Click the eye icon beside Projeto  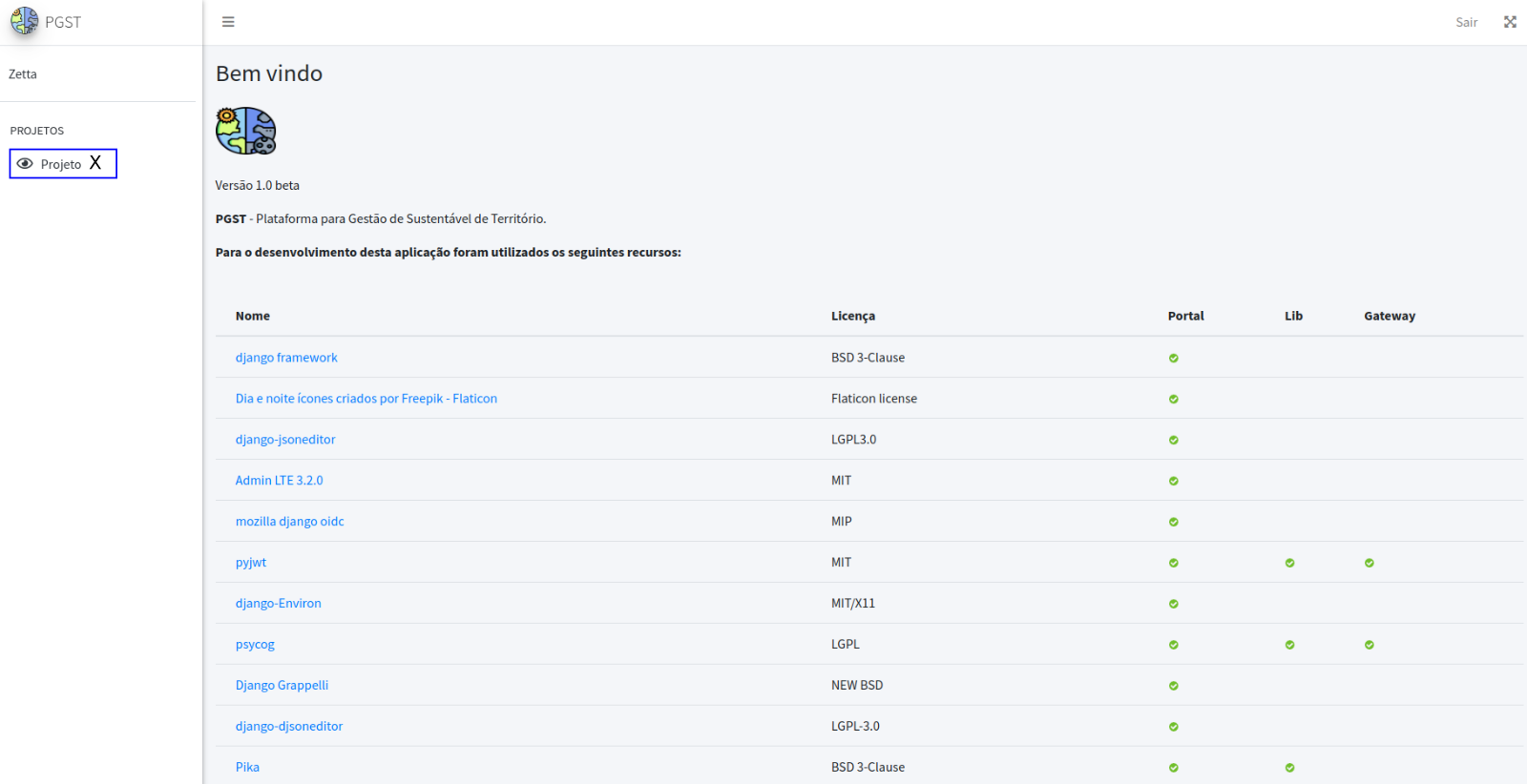(x=25, y=164)
